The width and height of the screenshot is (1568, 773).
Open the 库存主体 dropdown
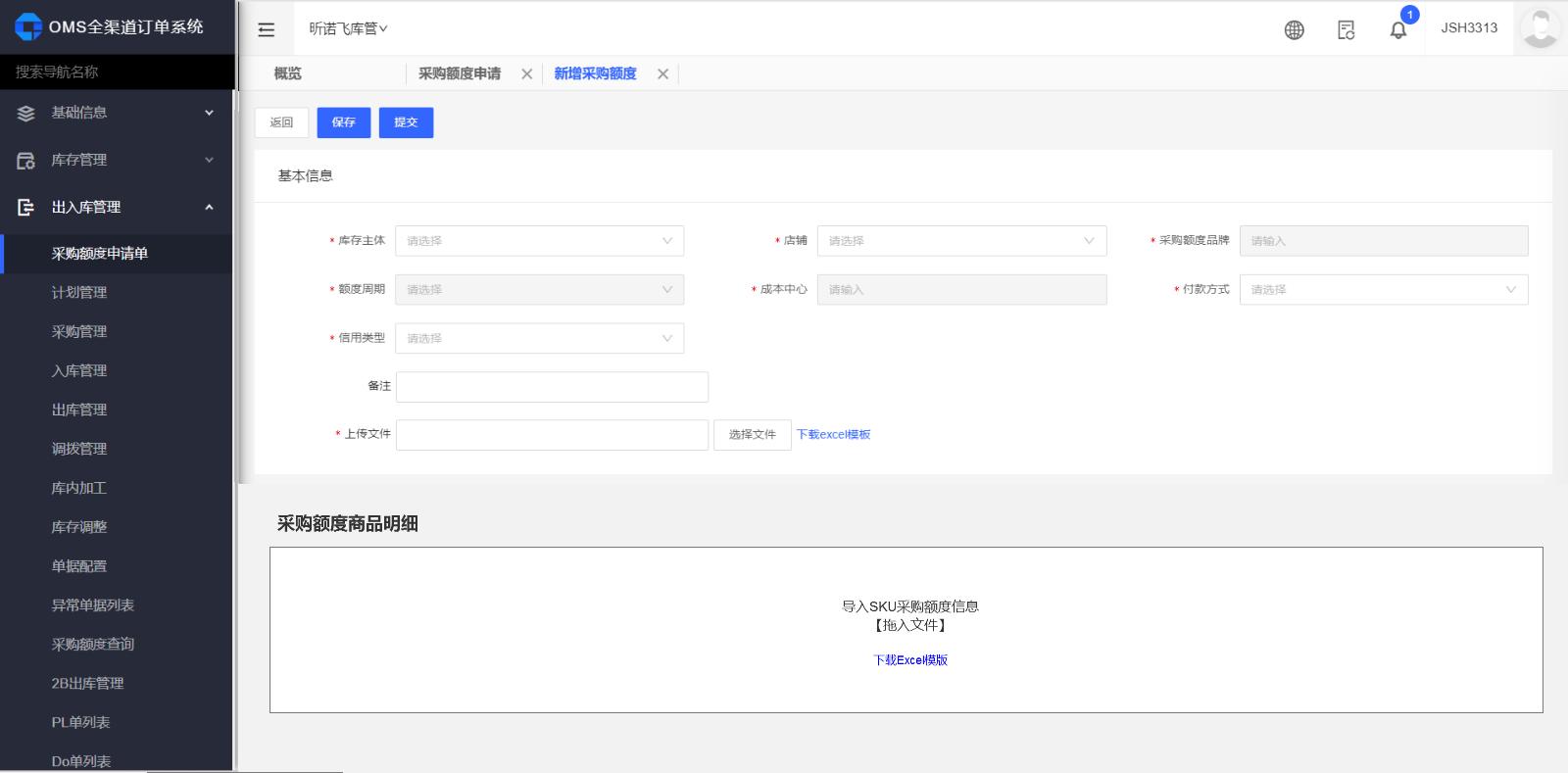pos(540,241)
